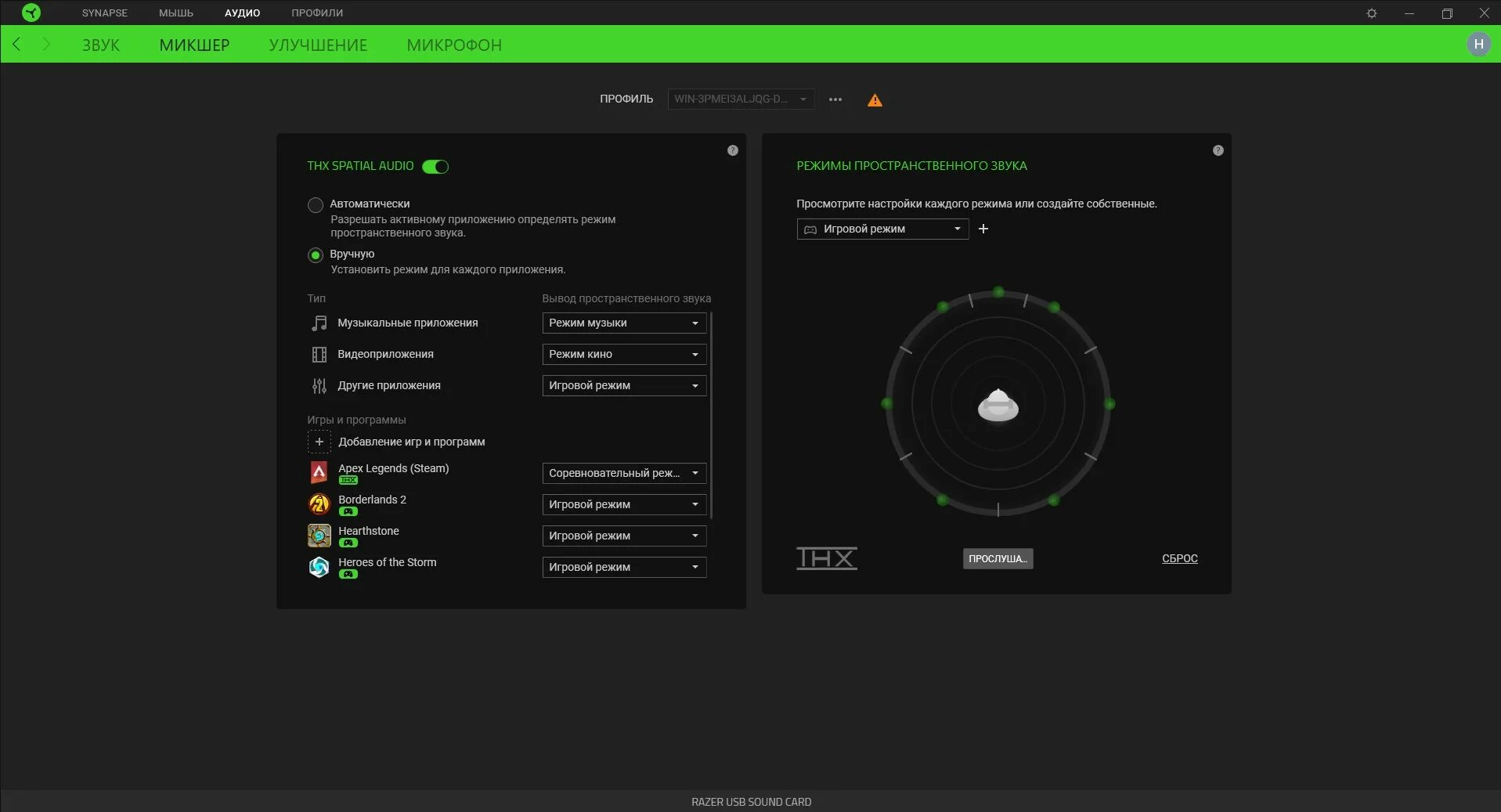Open the МИКШЕР subtab
Image resolution: width=1501 pixels, height=812 pixels.
(194, 45)
